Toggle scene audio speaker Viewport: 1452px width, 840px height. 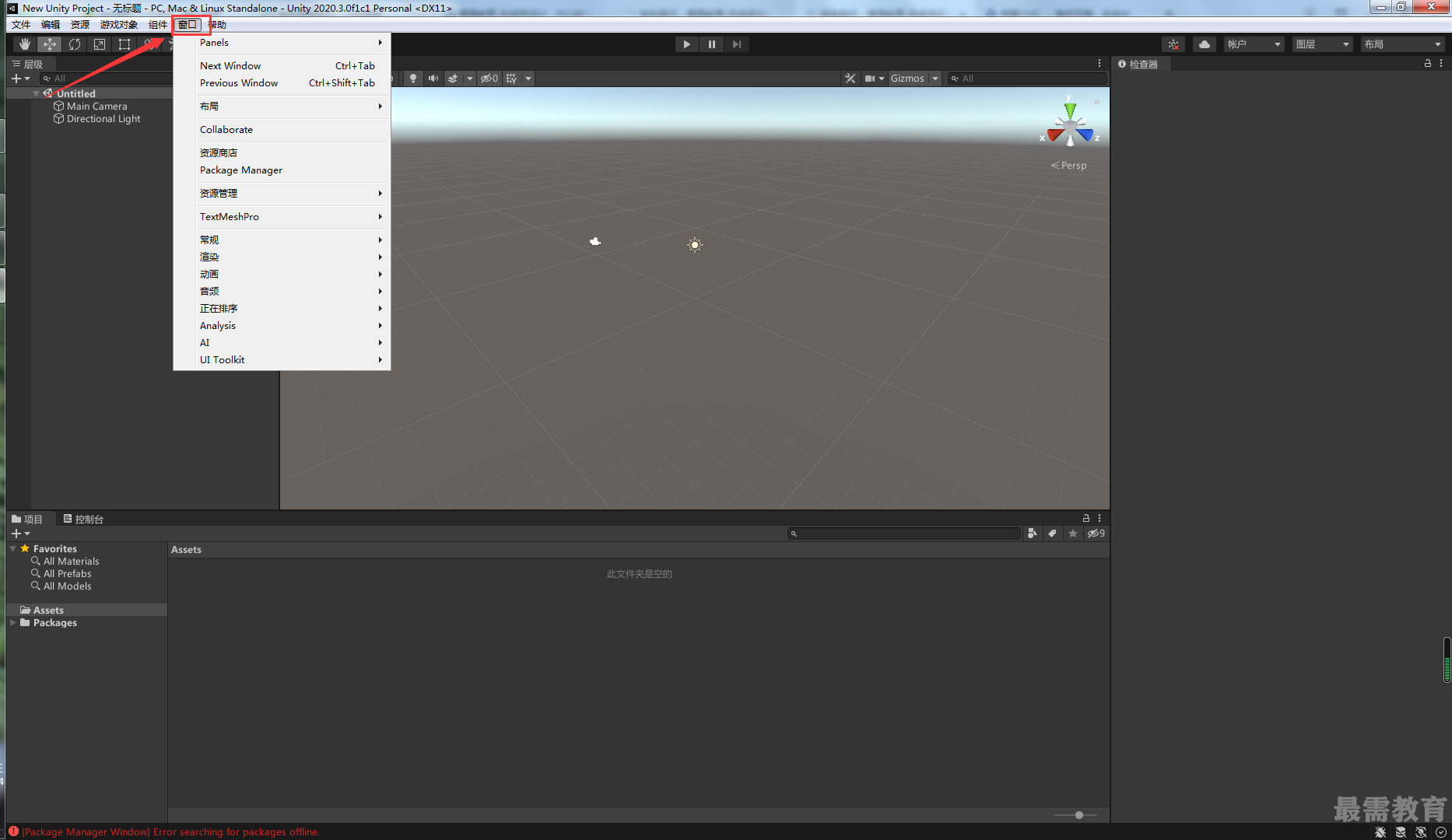[433, 79]
